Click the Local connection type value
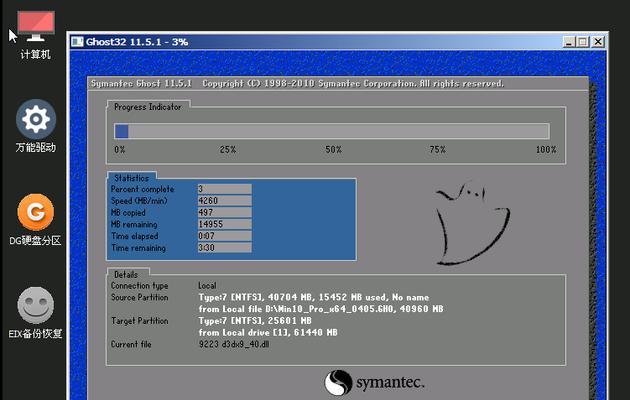This screenshot has width=630, height=400. point(207,286)
